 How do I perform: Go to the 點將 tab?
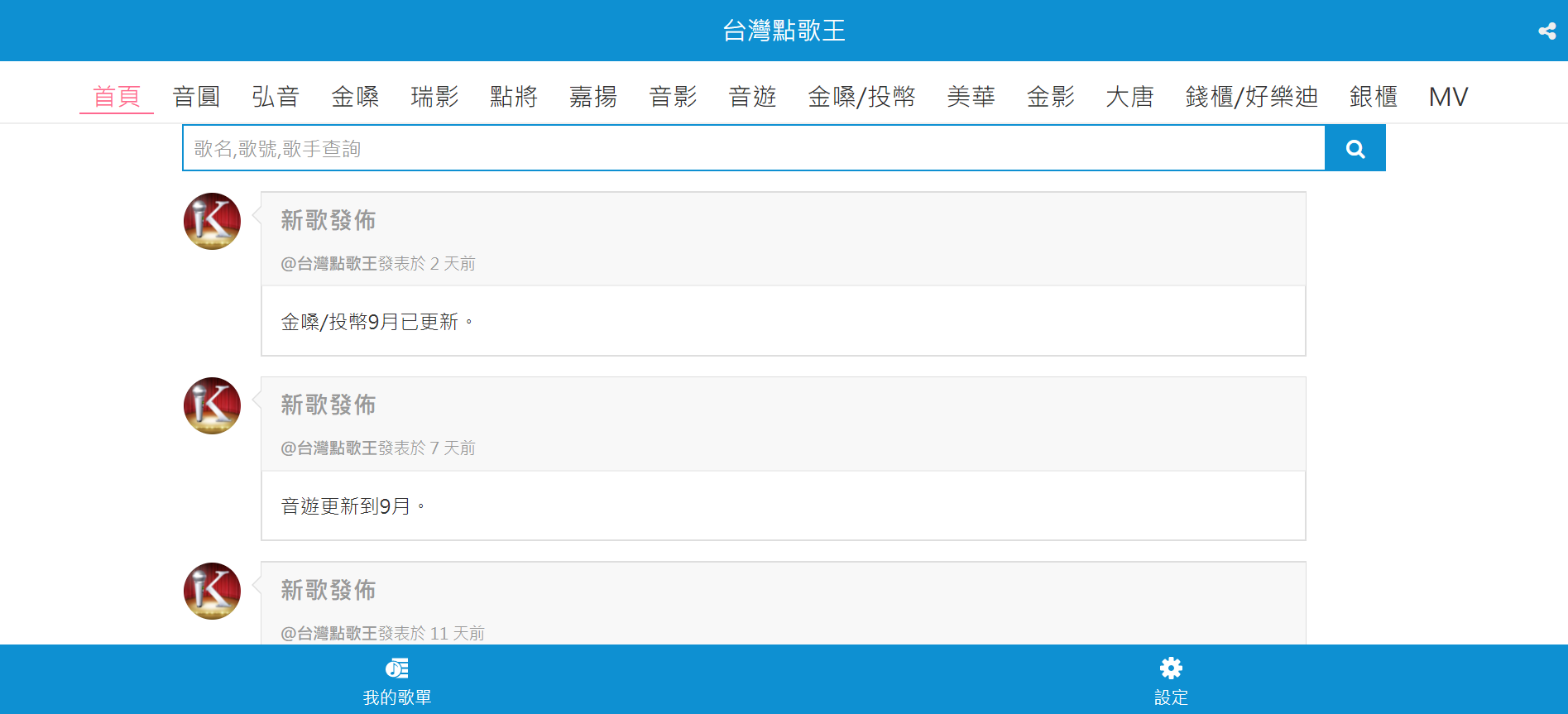tap(514, 97)
